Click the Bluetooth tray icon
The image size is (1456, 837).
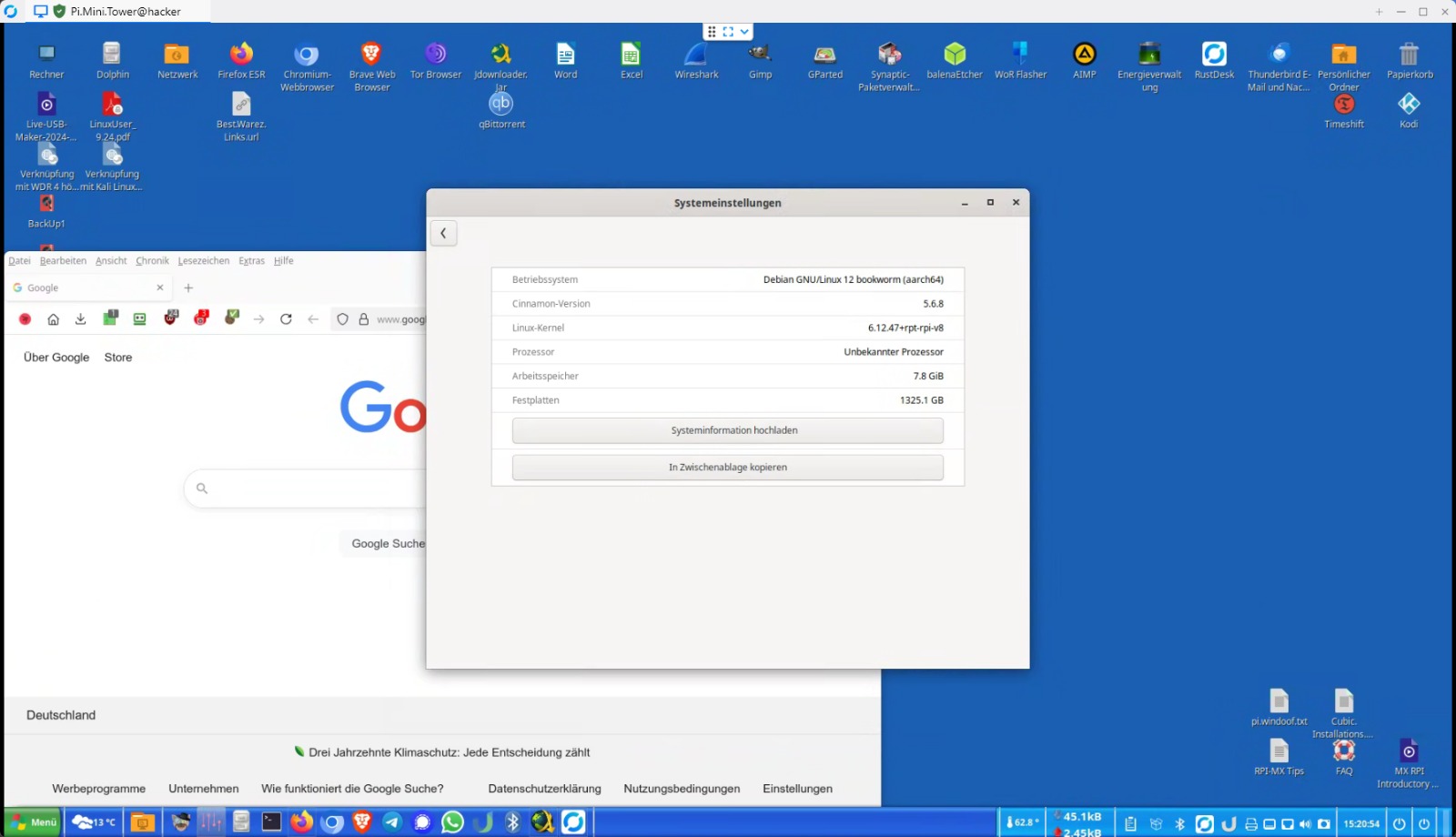1179,824
